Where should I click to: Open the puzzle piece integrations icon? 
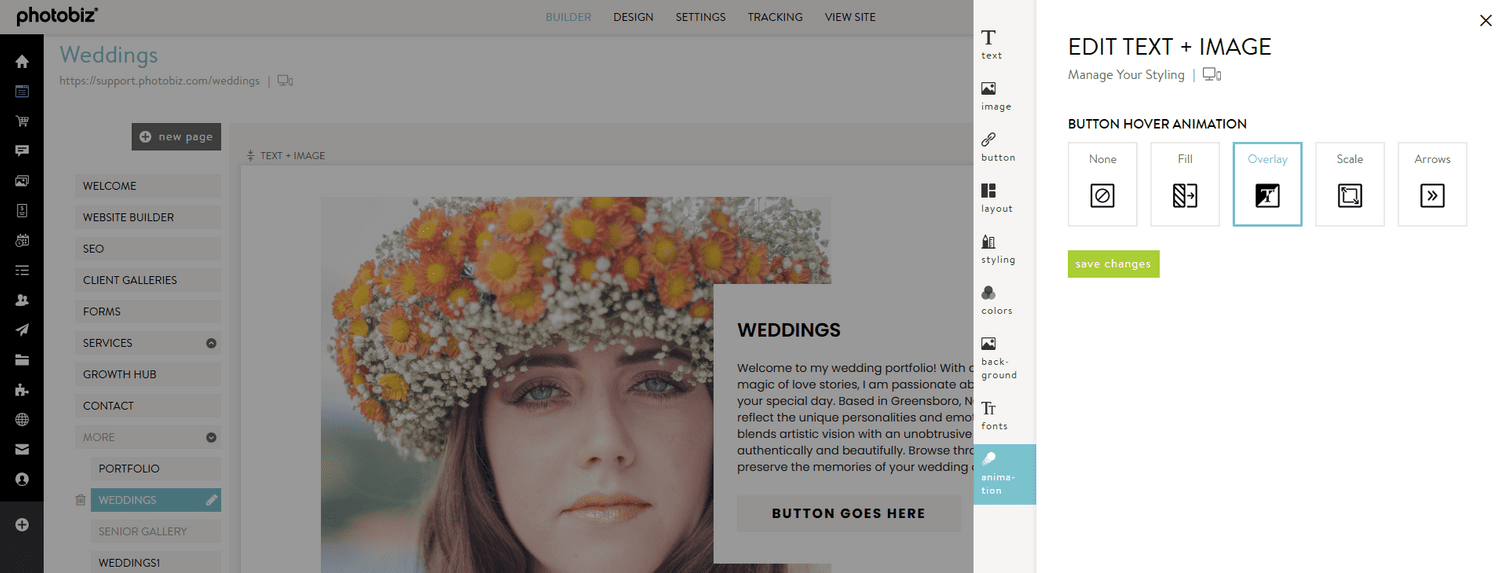coord(22,390)
